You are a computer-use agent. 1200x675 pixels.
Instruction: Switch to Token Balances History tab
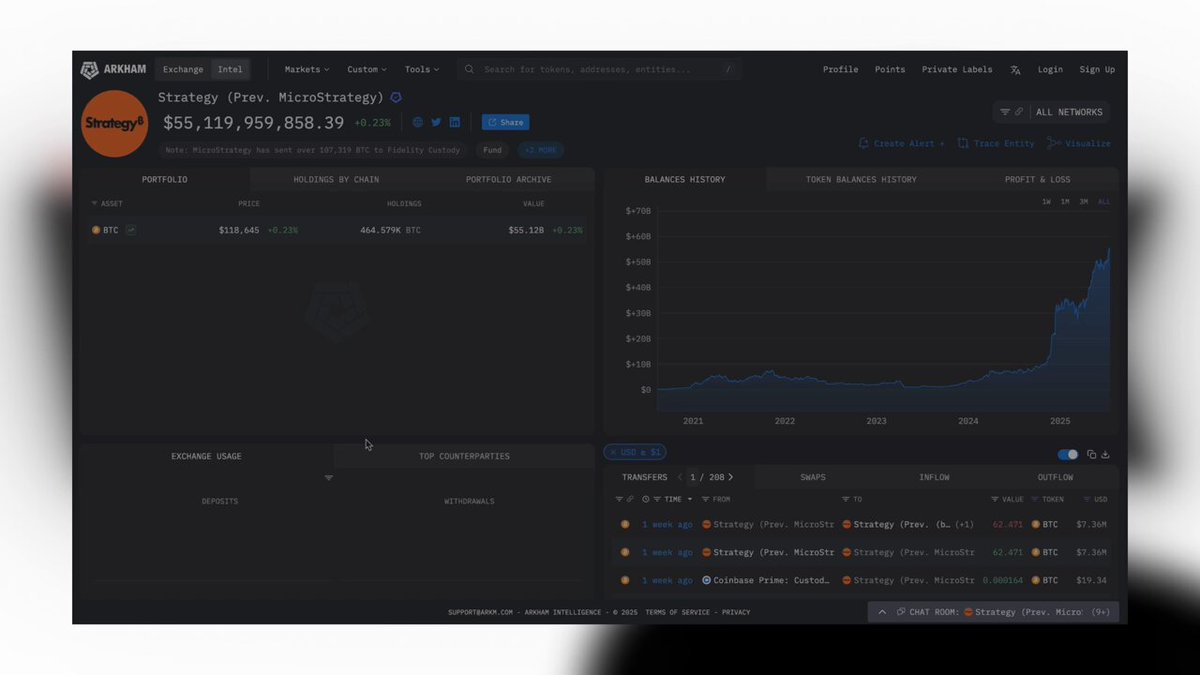(x=861, y=179)
